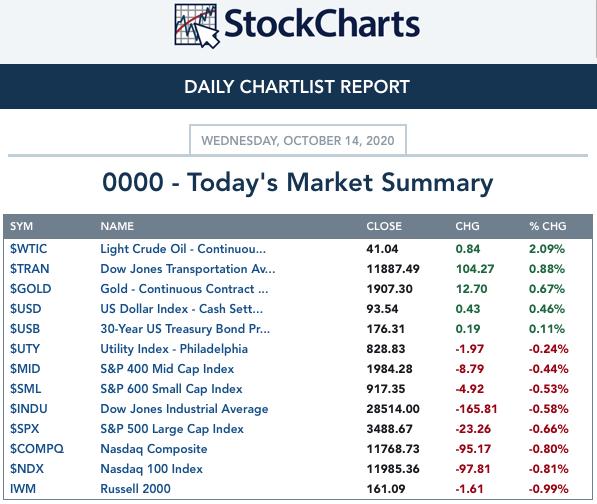Click the $GOLD symbol
Screen dimensions: 597x504
click(30, 289)
